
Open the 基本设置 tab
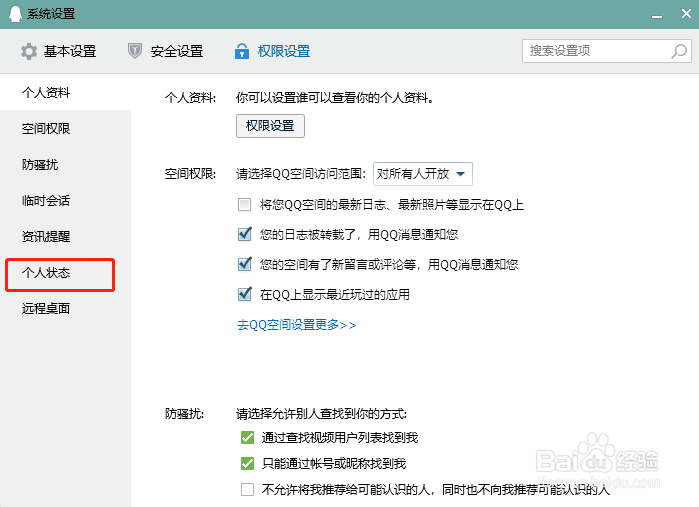click(58, 51)
